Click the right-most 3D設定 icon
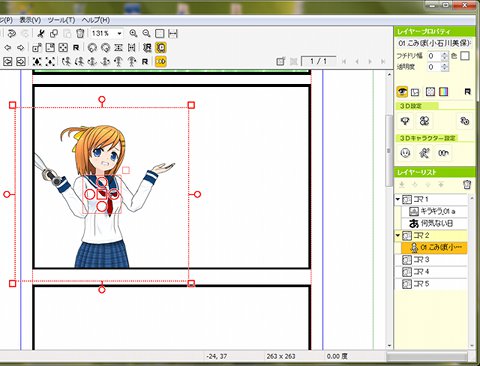The height and width of the screenshot is (366, 480). point(465,121)
